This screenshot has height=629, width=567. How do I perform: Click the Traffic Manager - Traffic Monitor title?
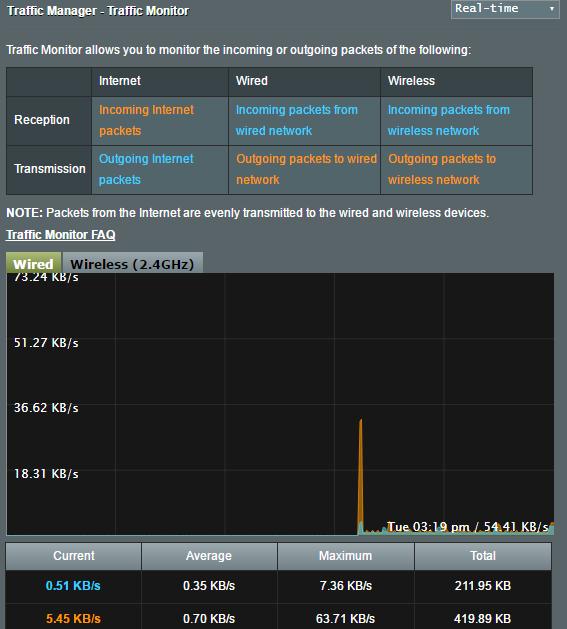click(x=98, y=11)
